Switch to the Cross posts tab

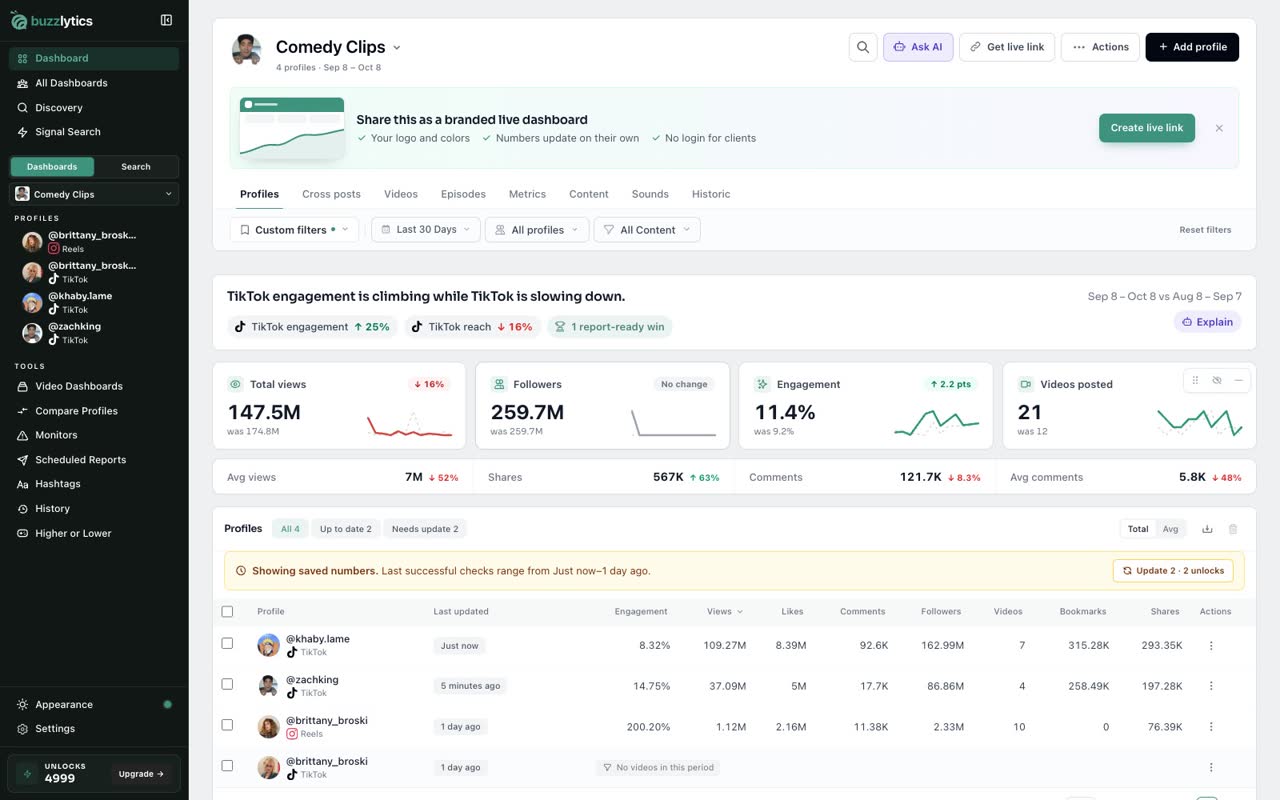[x=331, y=194]
